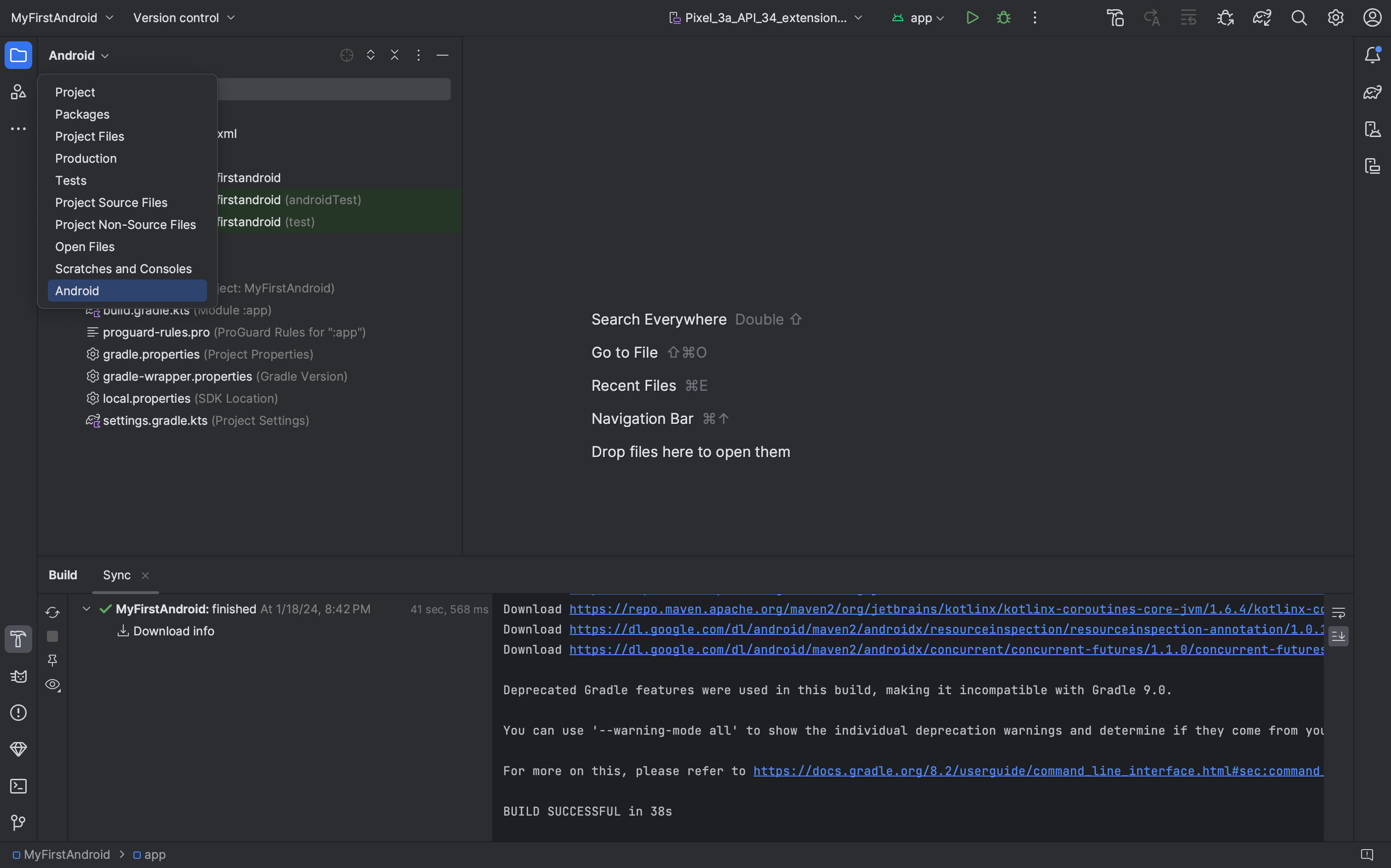The height and width of the screenshot is (868, 1391).
Task: Toggle scroll to end of build output
Action: [x=1338, y=636]
